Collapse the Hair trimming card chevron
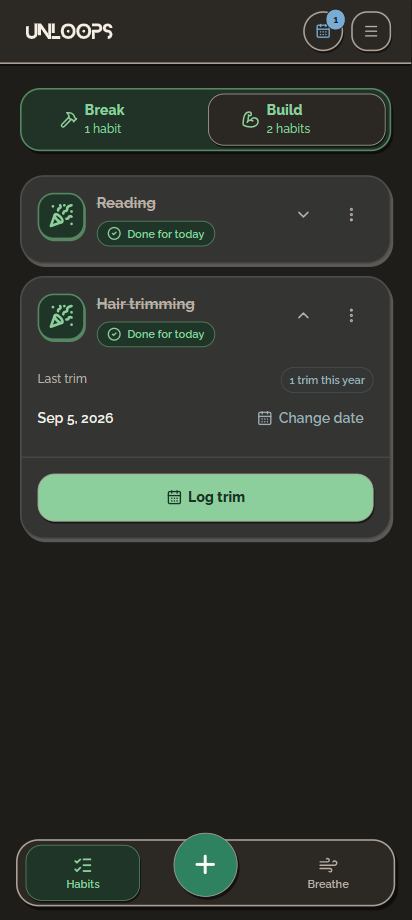 (303, 316)
